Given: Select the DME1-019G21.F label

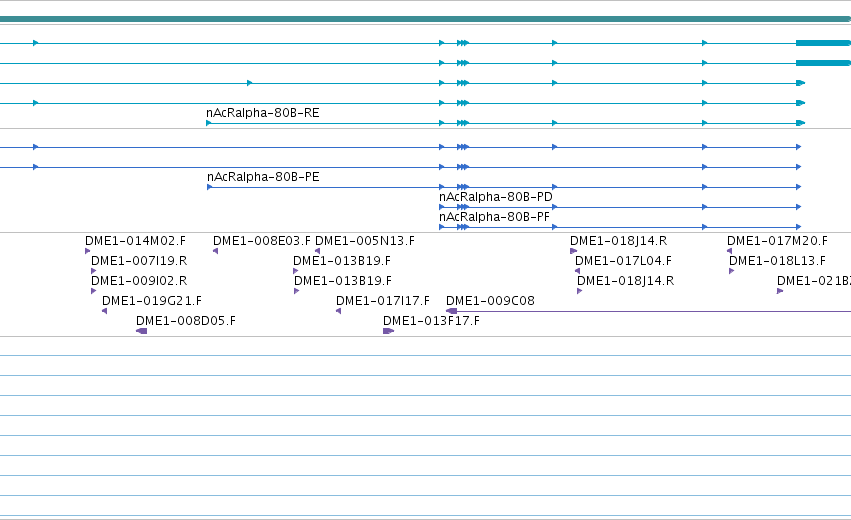Looking at the screenshot, I should [151, 301].
